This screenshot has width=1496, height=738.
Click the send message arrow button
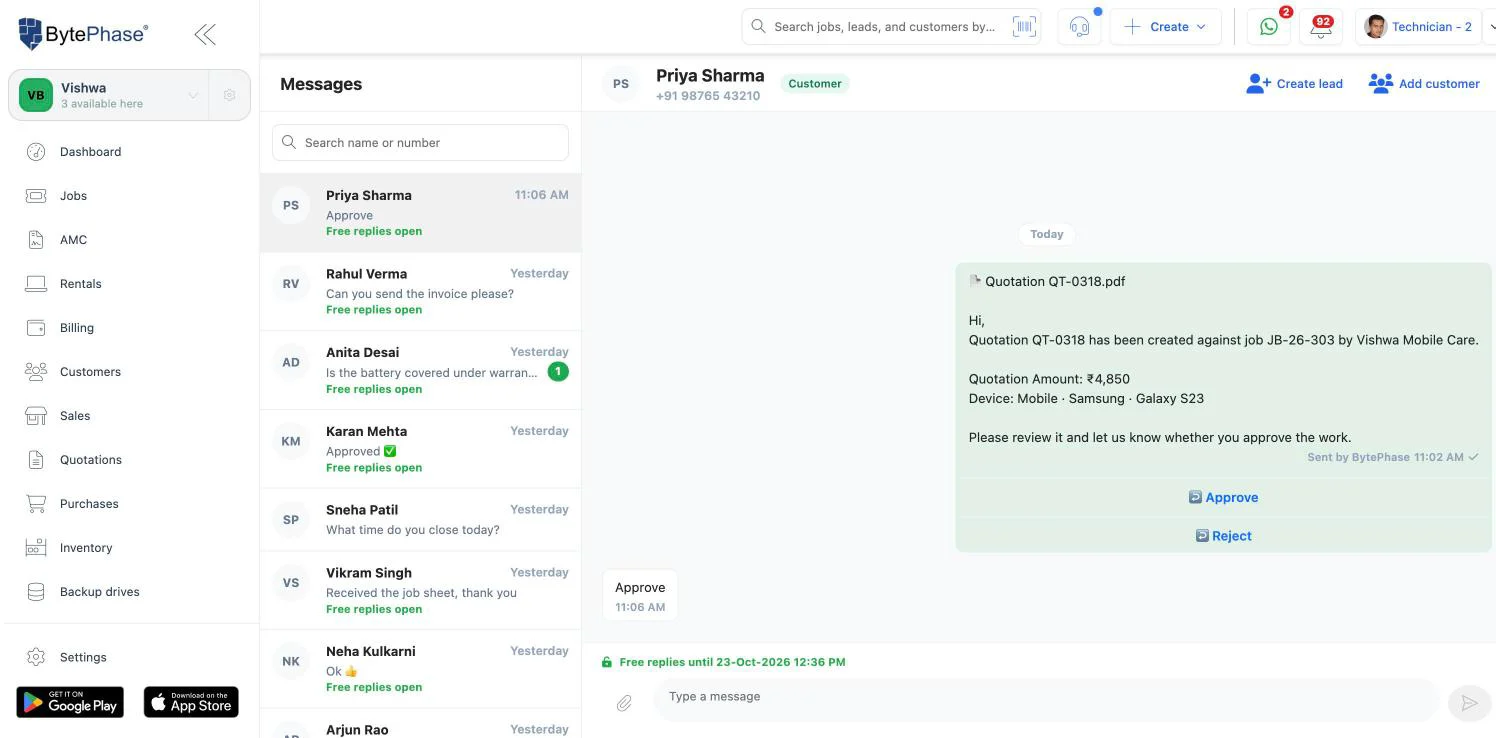click(1469, 703)
